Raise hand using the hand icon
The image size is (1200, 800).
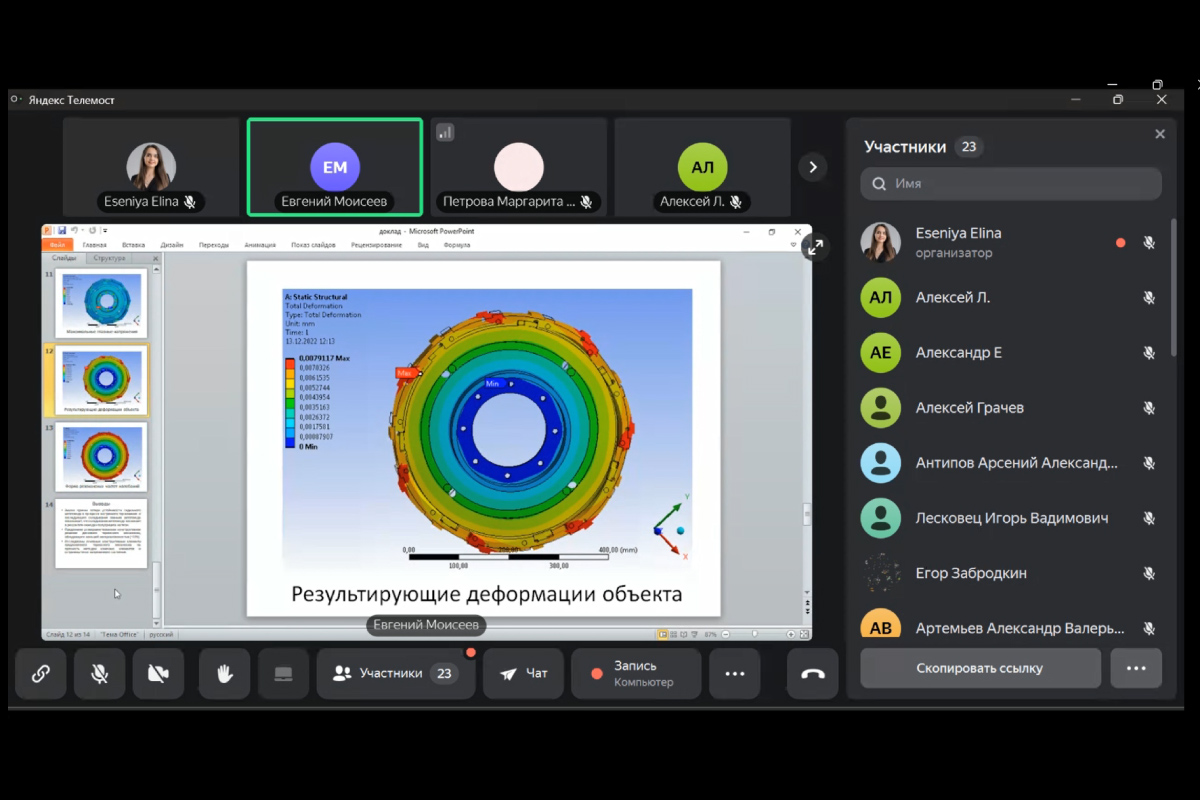pos(224,673)
